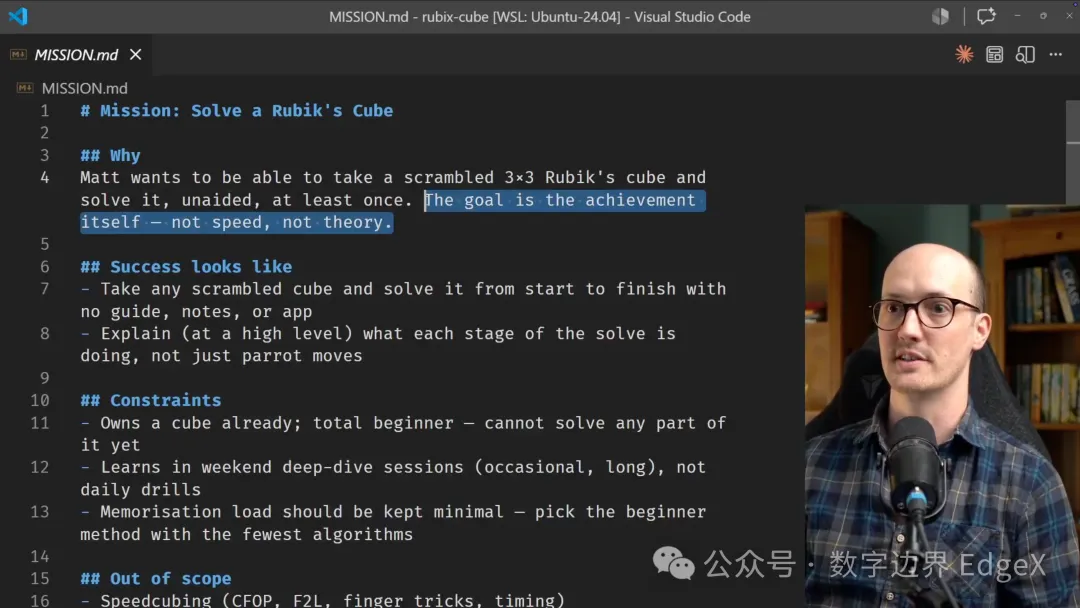Click the '## Constraints' heading
This screenshot has height=608, width=1080.
(151, 400)
